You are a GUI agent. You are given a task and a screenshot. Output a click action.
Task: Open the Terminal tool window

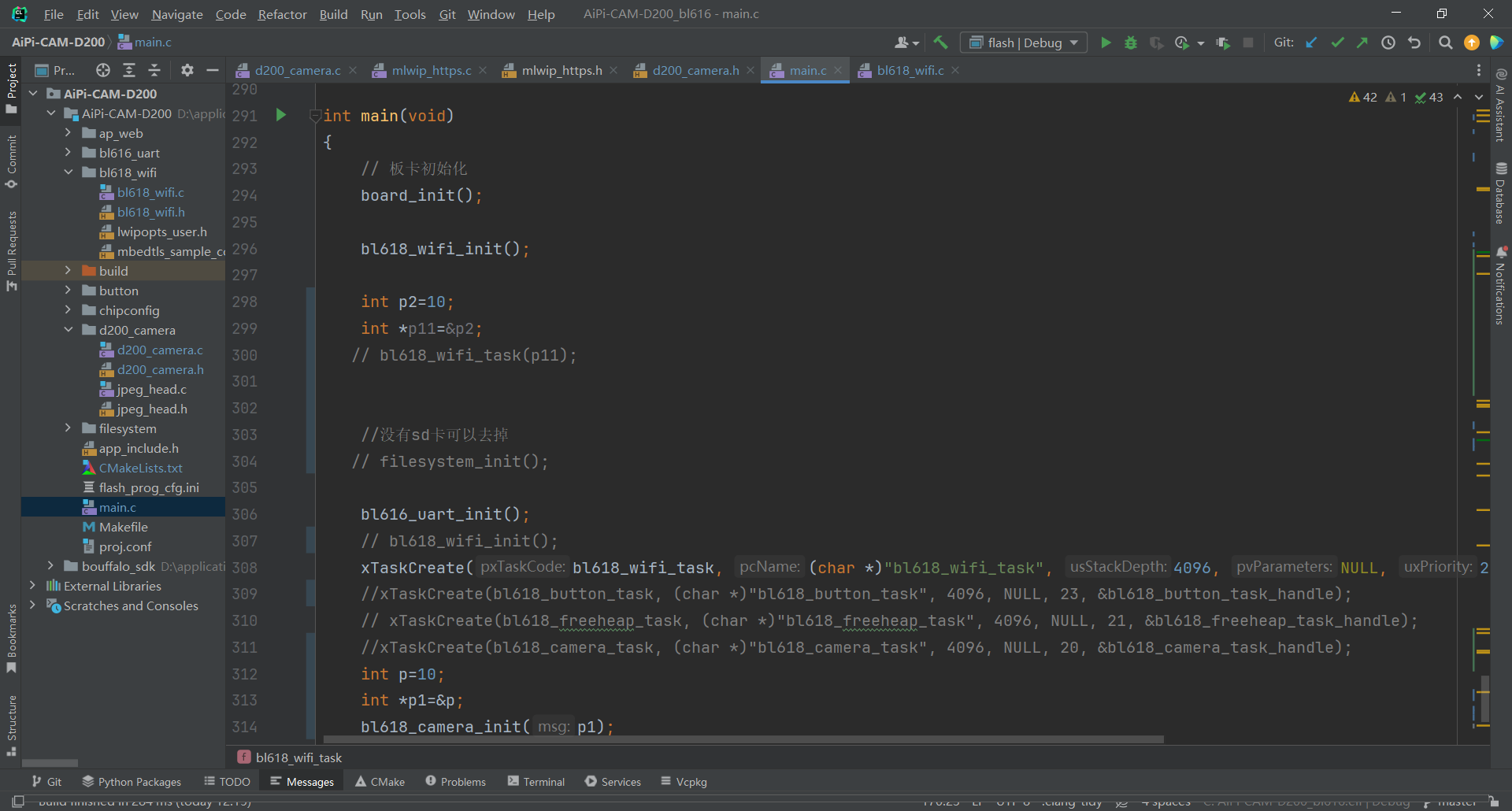point(536,782)
